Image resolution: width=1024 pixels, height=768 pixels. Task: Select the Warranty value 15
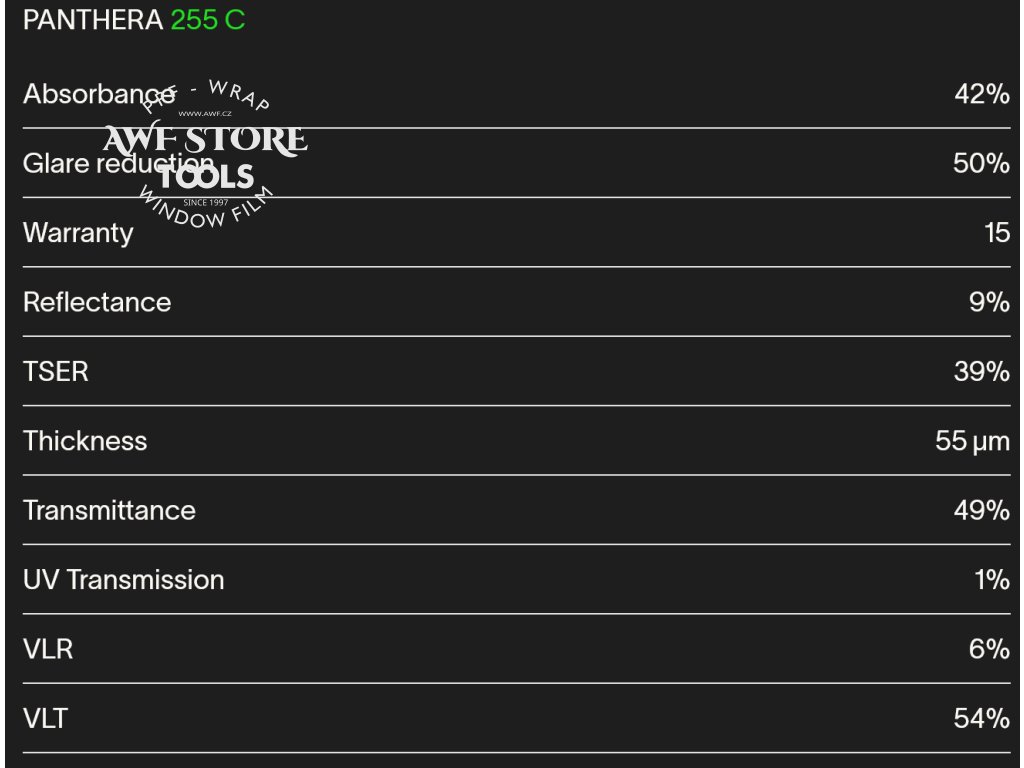[x=996, y=233]
